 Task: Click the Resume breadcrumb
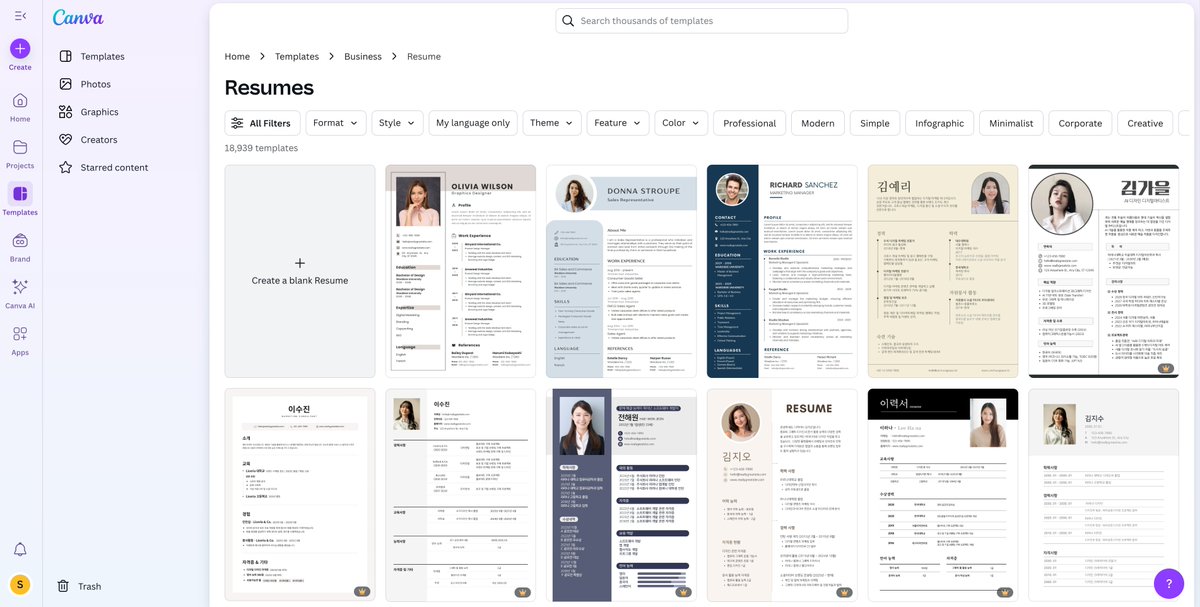424,57
